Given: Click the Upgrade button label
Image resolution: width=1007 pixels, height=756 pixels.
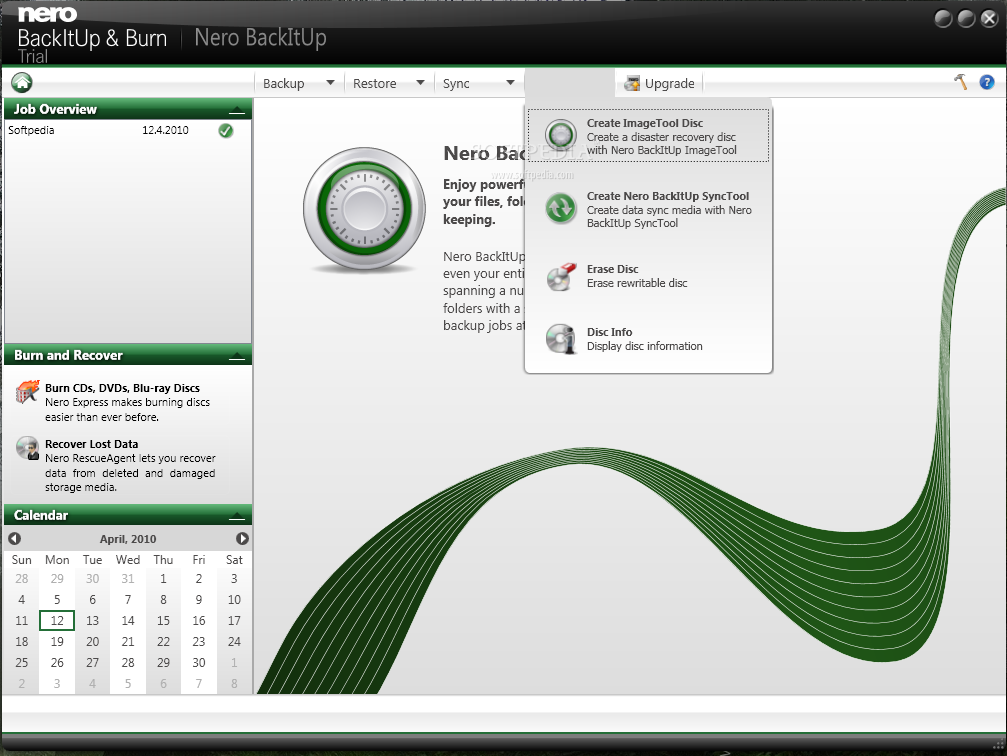Looking at the screenshot, I should tap(669, 84).
